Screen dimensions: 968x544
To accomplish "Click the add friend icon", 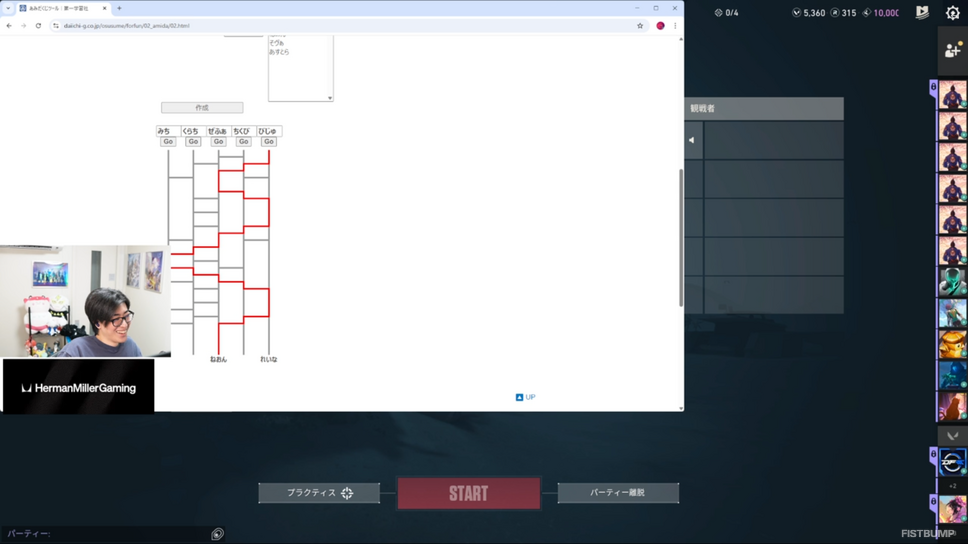I will [x=952, y=50].
